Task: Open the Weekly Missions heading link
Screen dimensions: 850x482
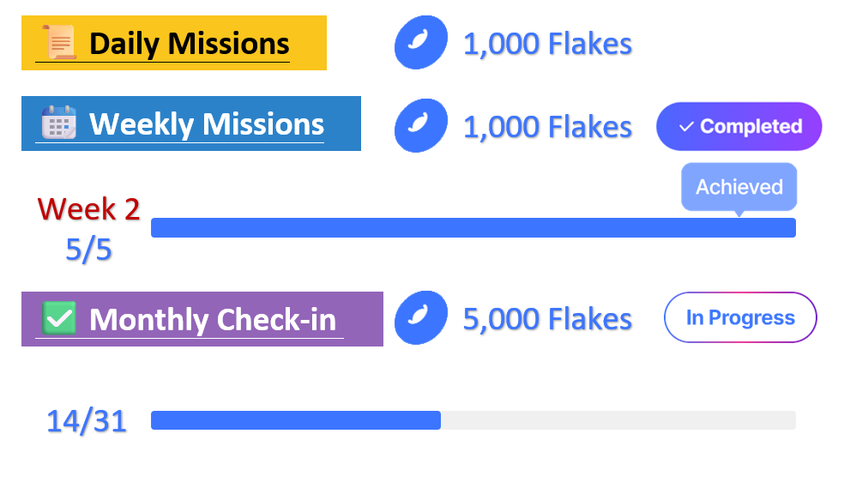Action: point(206,124)
